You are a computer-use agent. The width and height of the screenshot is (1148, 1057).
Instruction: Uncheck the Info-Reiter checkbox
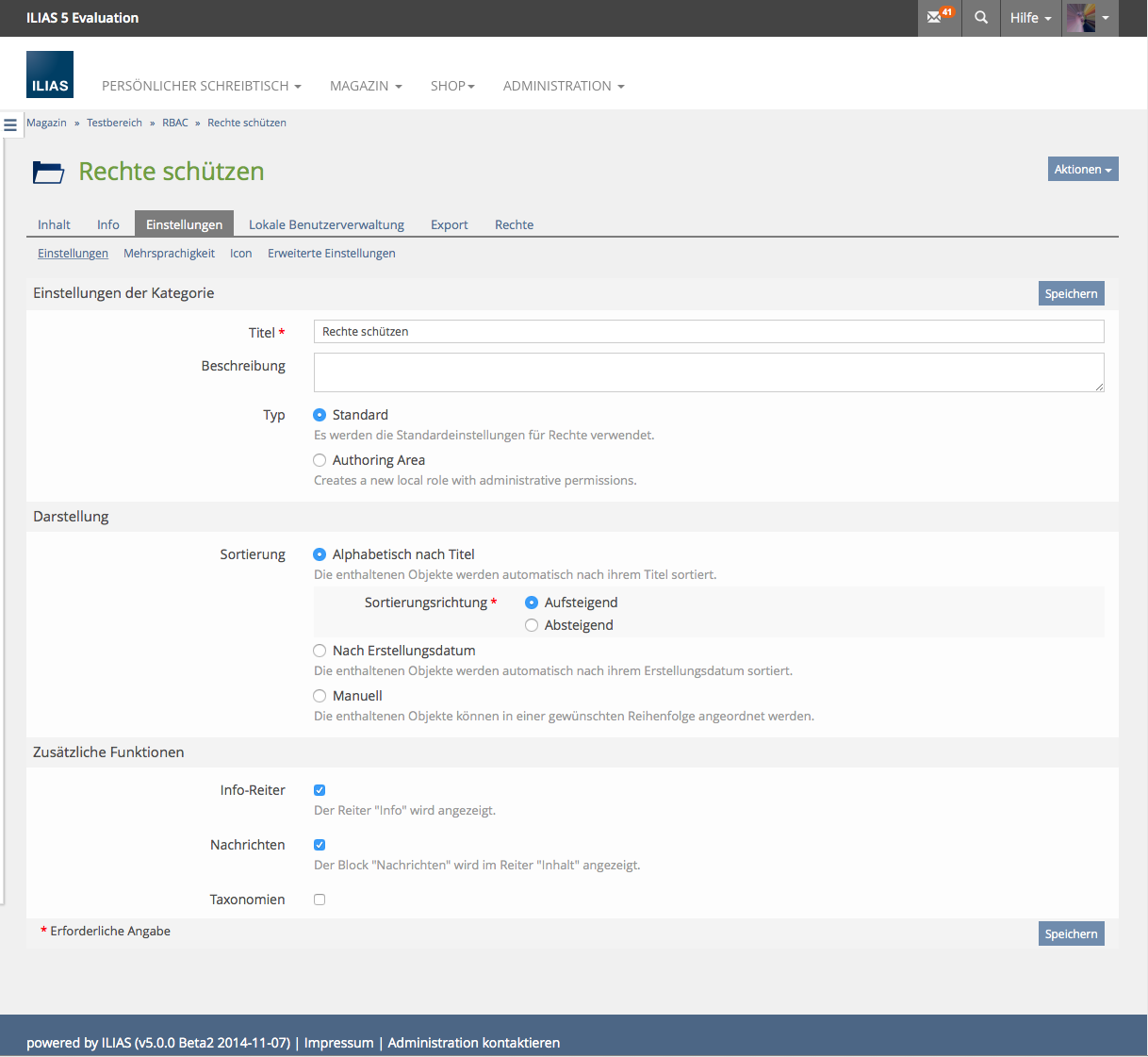[320, 790]
